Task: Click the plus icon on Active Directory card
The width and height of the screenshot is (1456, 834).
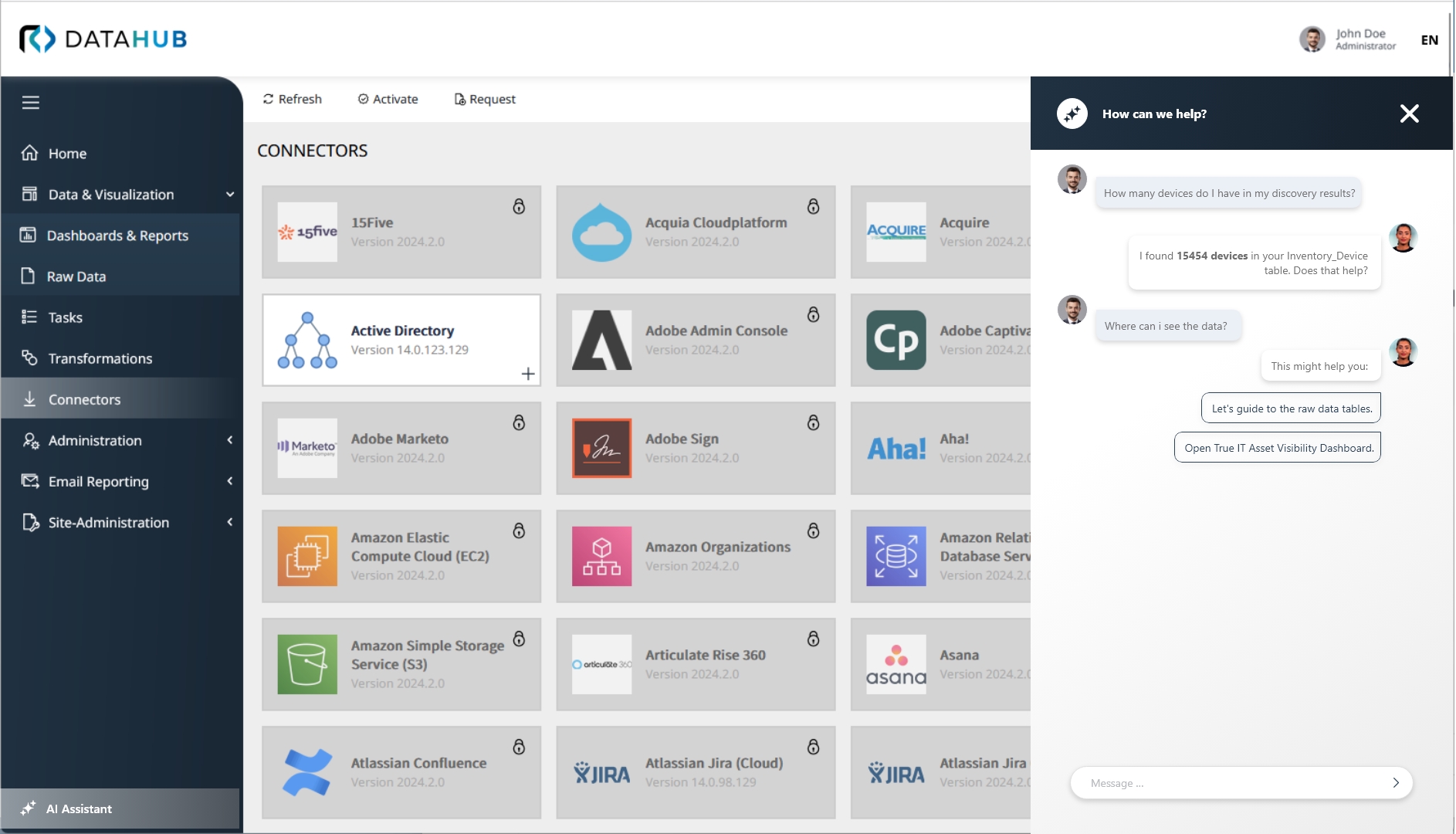Action: click(528, 374)
